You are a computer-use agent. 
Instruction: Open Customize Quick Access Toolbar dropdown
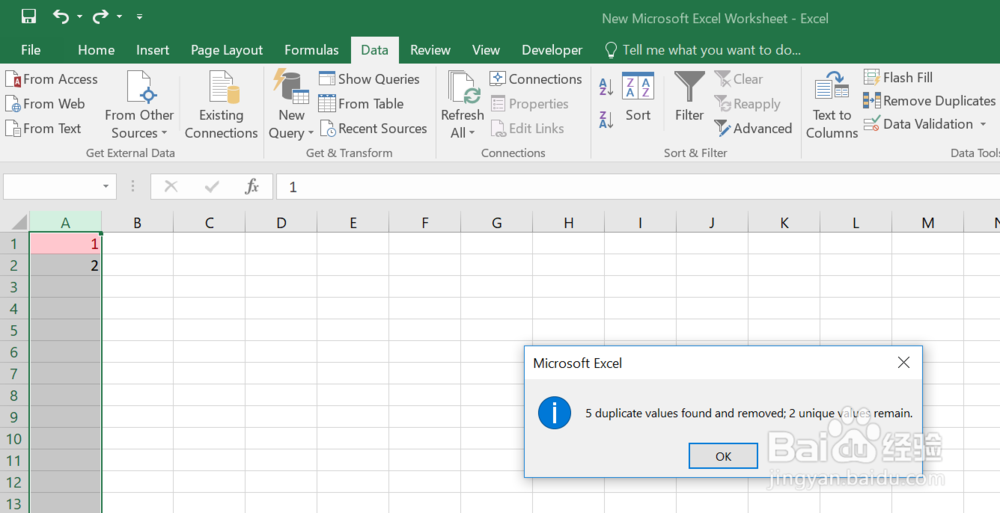click(140, 17)
